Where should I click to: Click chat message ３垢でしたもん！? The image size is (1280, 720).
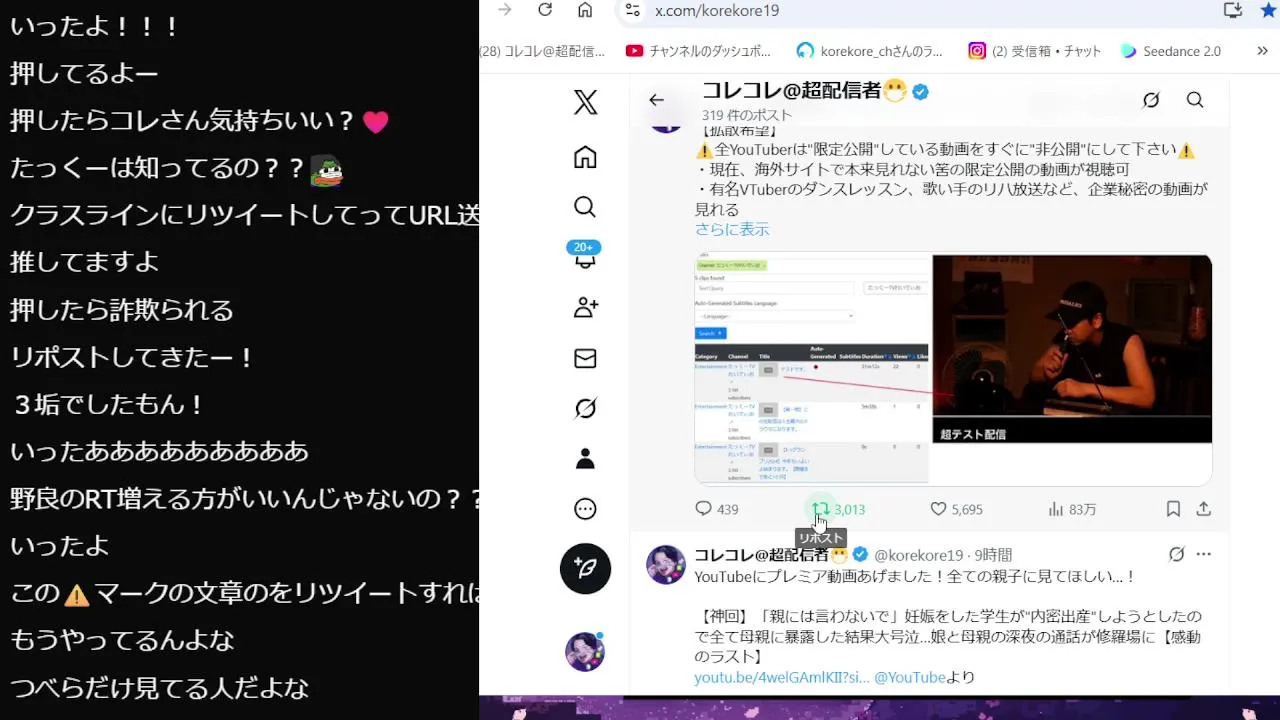(x=109, y=404)
